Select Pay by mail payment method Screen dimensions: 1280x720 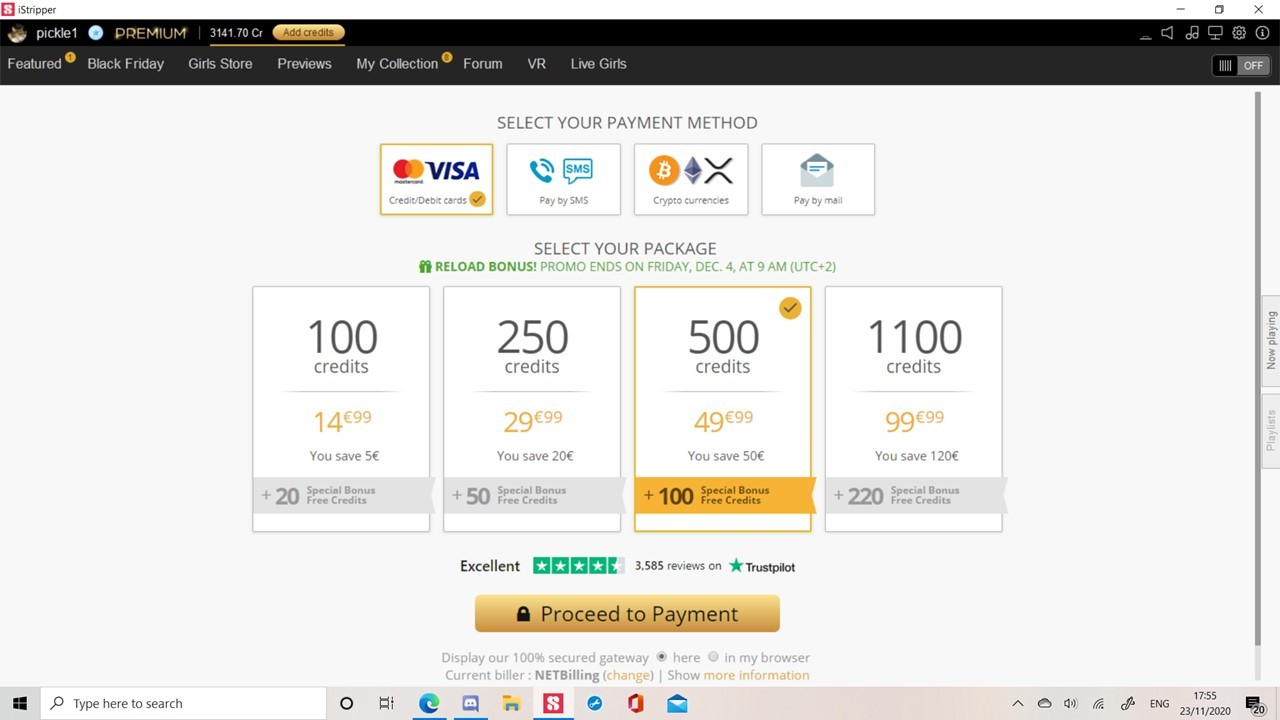pos(818,179)
